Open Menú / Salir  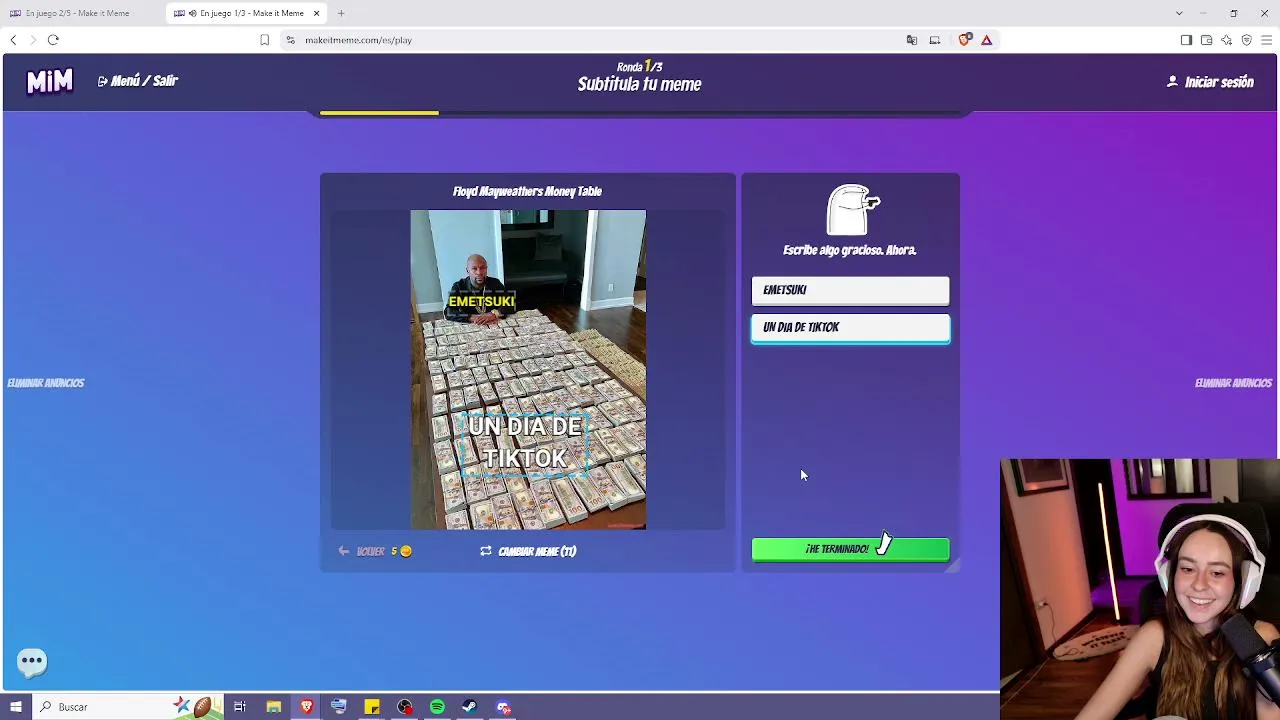pyautogui.click(x=138, y=81)
